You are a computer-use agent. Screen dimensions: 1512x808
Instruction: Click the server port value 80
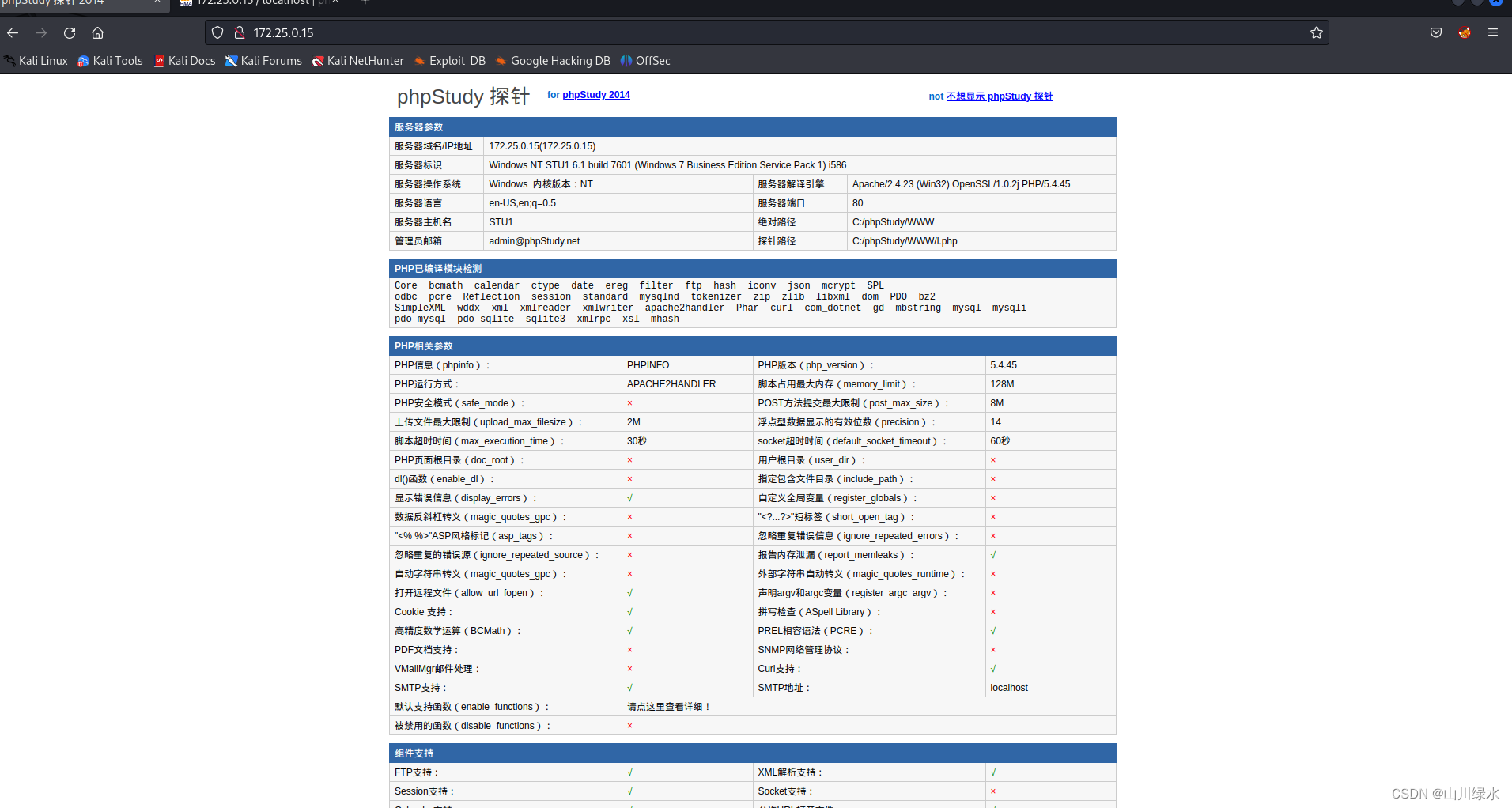pos(858,203)
